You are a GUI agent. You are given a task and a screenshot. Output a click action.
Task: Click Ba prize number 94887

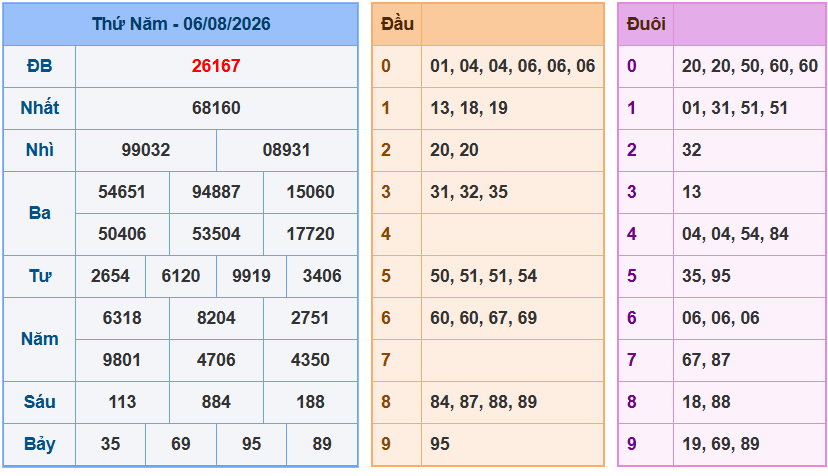pos(216,192)
